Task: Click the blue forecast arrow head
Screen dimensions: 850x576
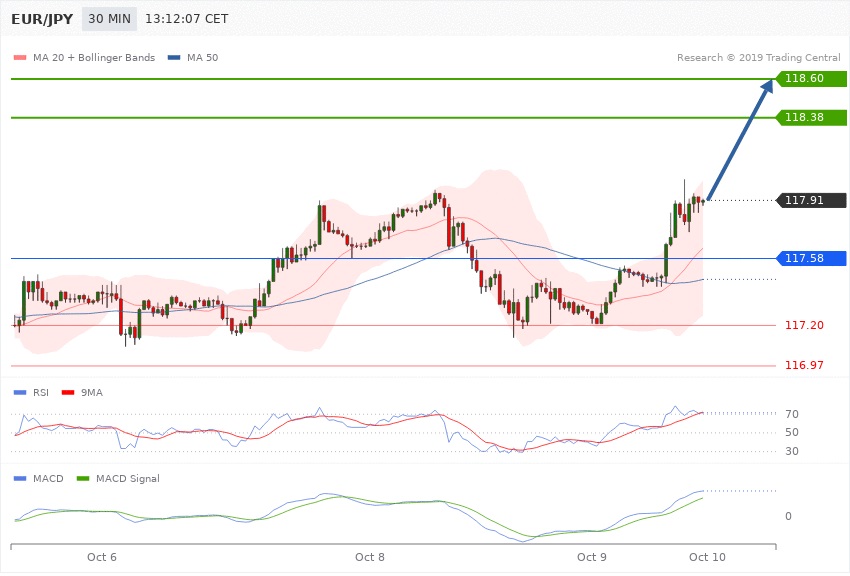Action: point(767,87)
